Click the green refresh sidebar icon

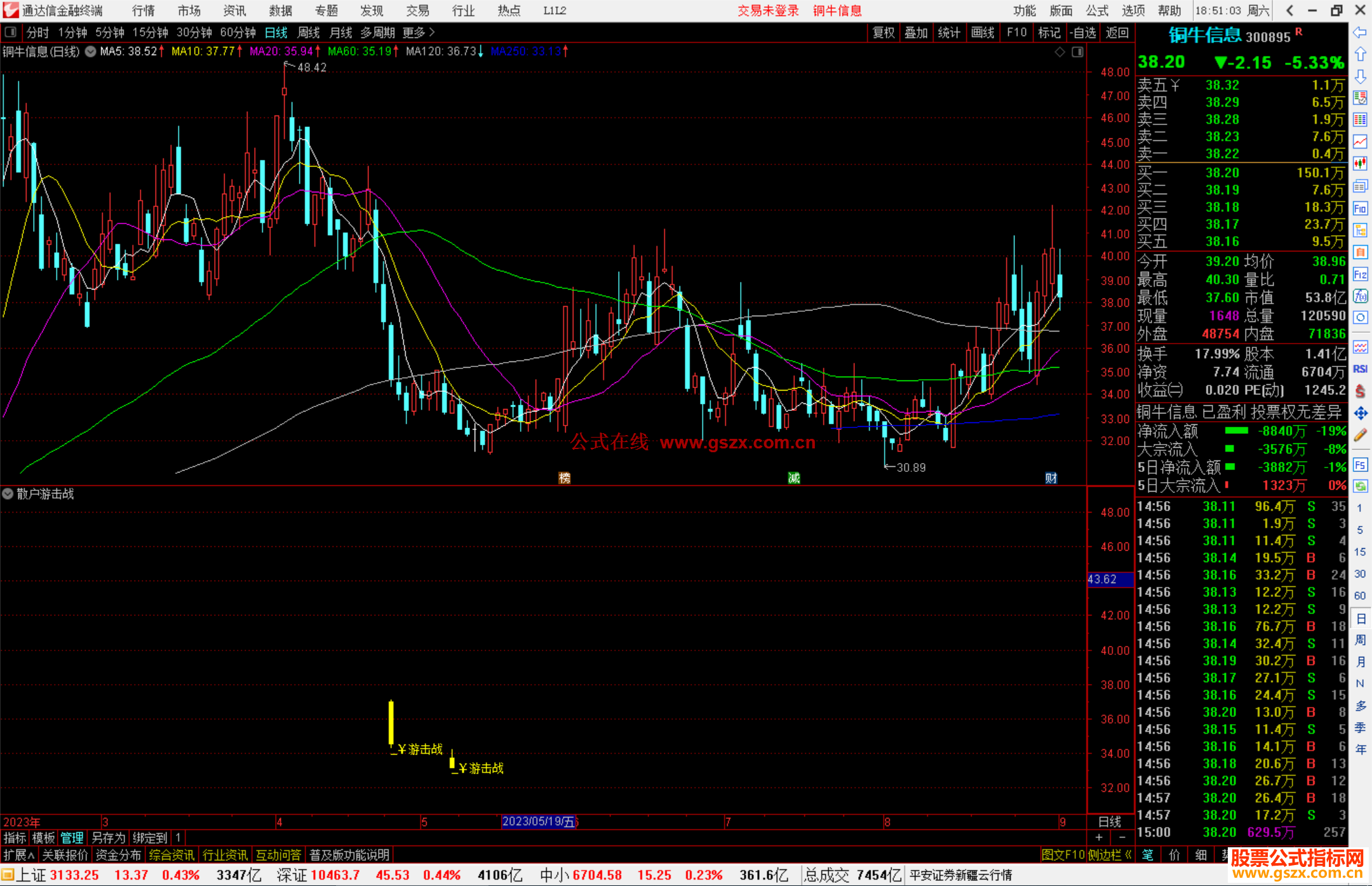point(1360,487)
